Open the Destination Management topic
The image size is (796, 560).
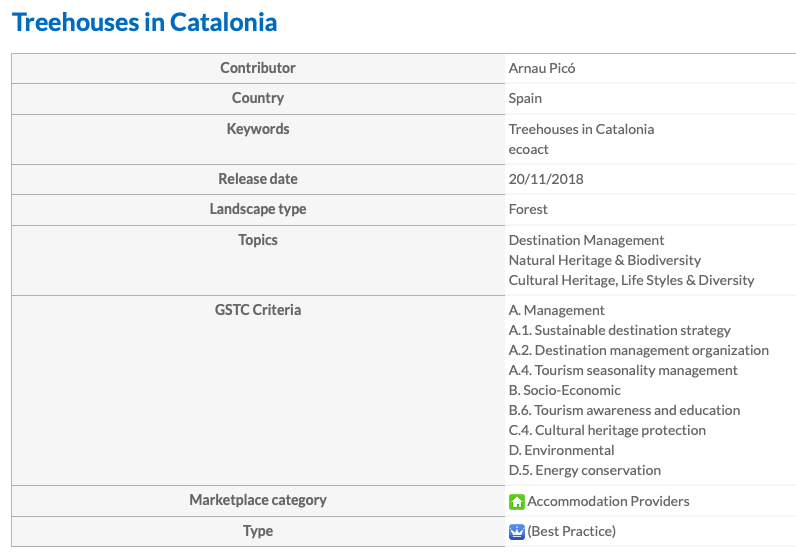coord(586,240)
